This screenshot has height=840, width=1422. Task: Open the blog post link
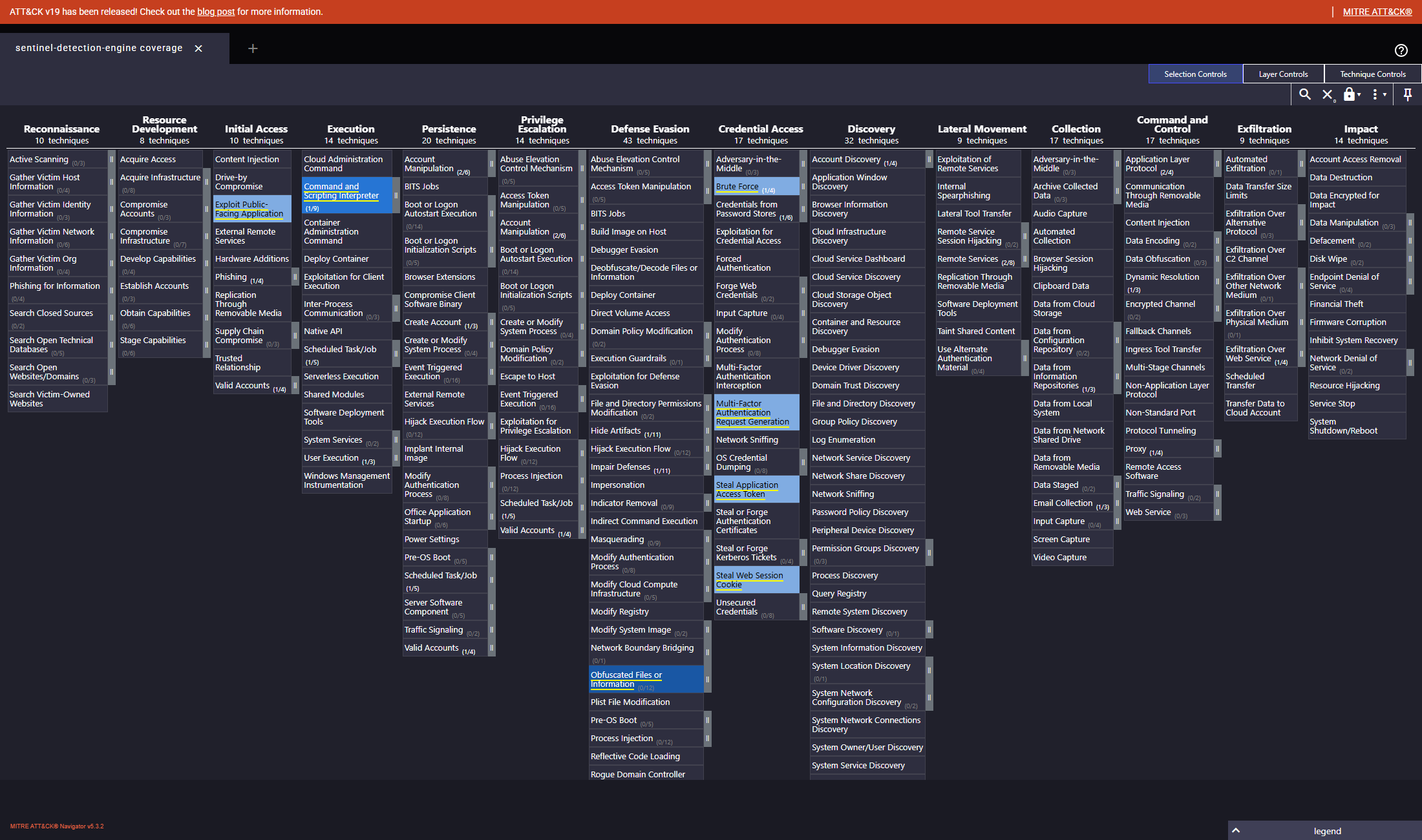tap(216, 12)
